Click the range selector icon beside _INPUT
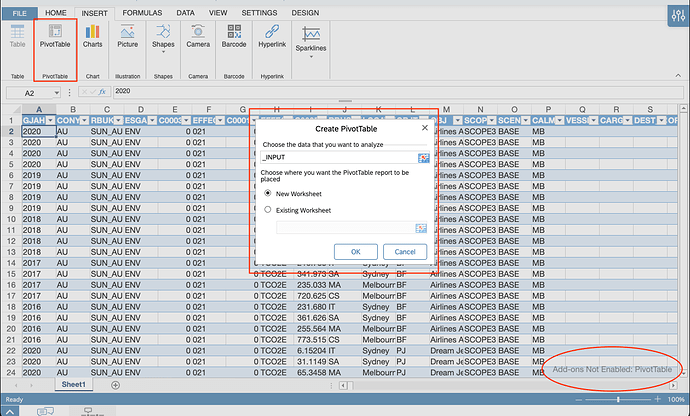 click(422, 158)
